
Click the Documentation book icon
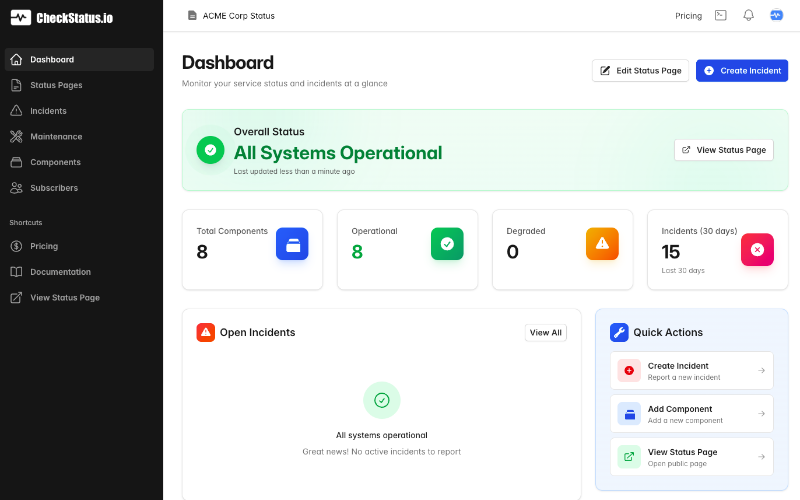tap(16, 272)
